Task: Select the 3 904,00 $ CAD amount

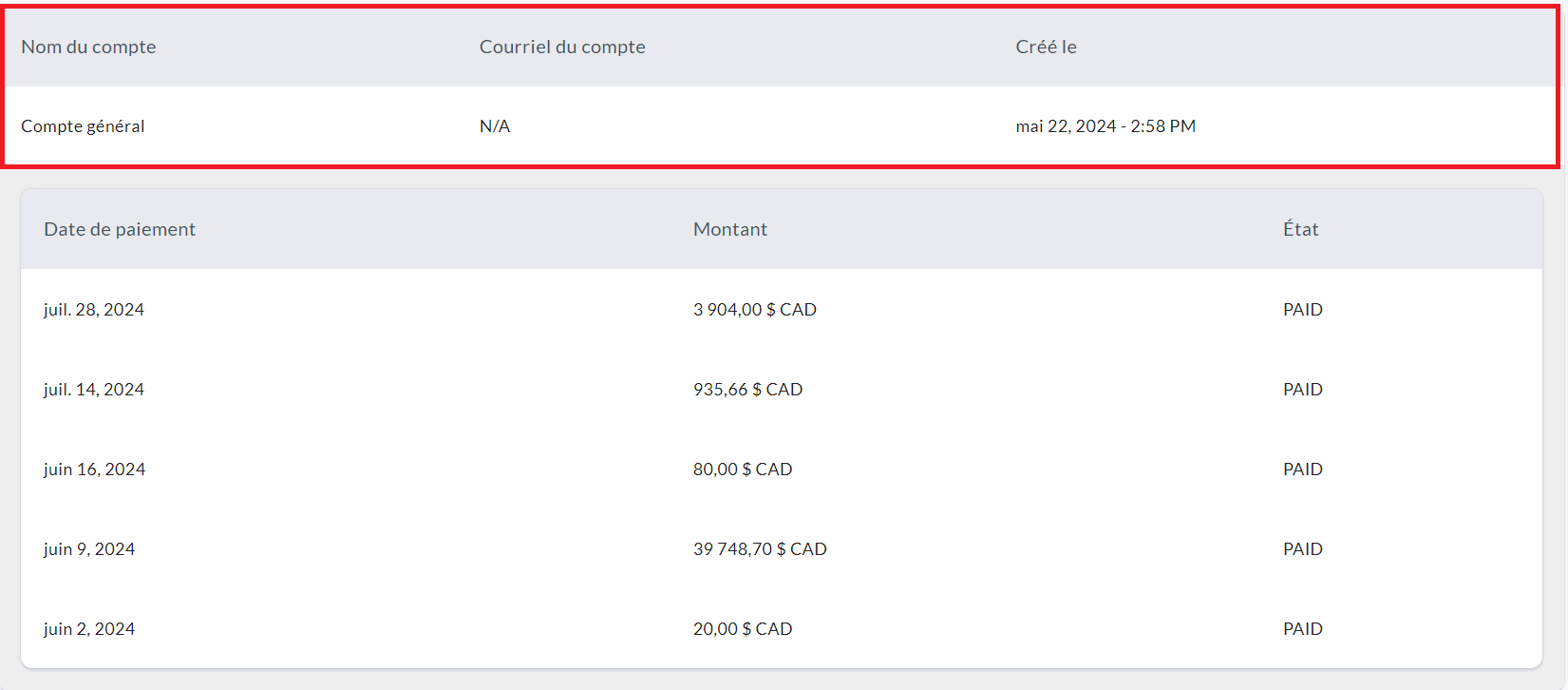Action: (754, 310)
